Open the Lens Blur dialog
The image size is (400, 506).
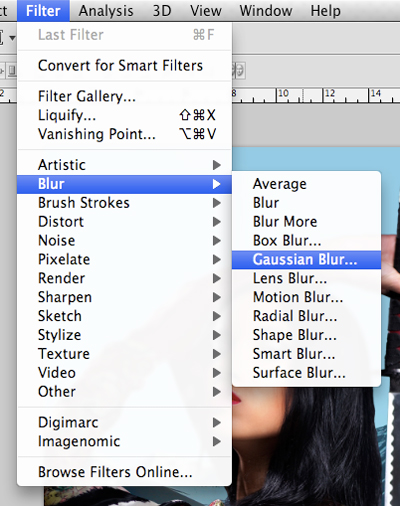[306, 278]
